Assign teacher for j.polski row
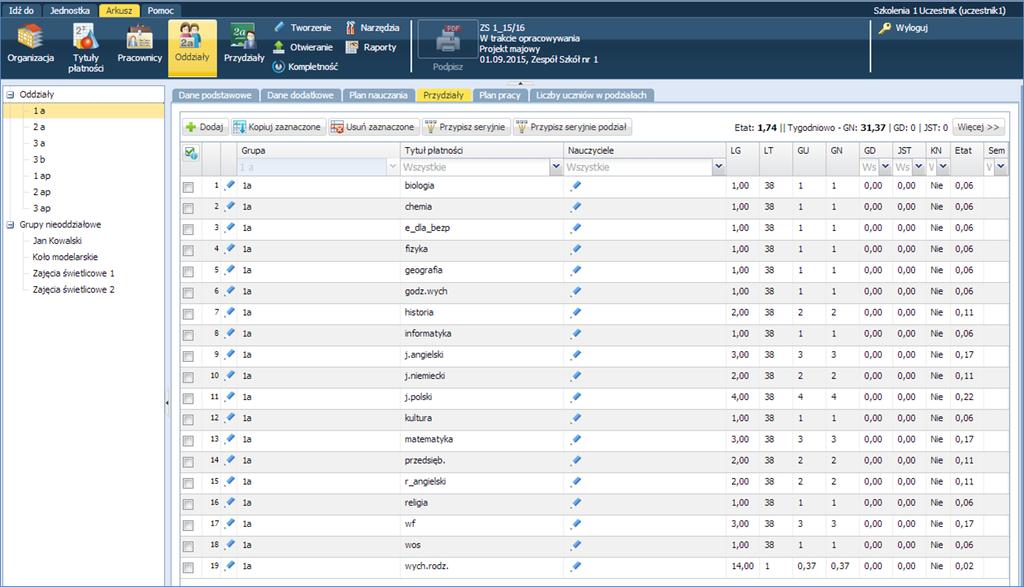This screenshot has height=587, width=1024. [575, 397]
